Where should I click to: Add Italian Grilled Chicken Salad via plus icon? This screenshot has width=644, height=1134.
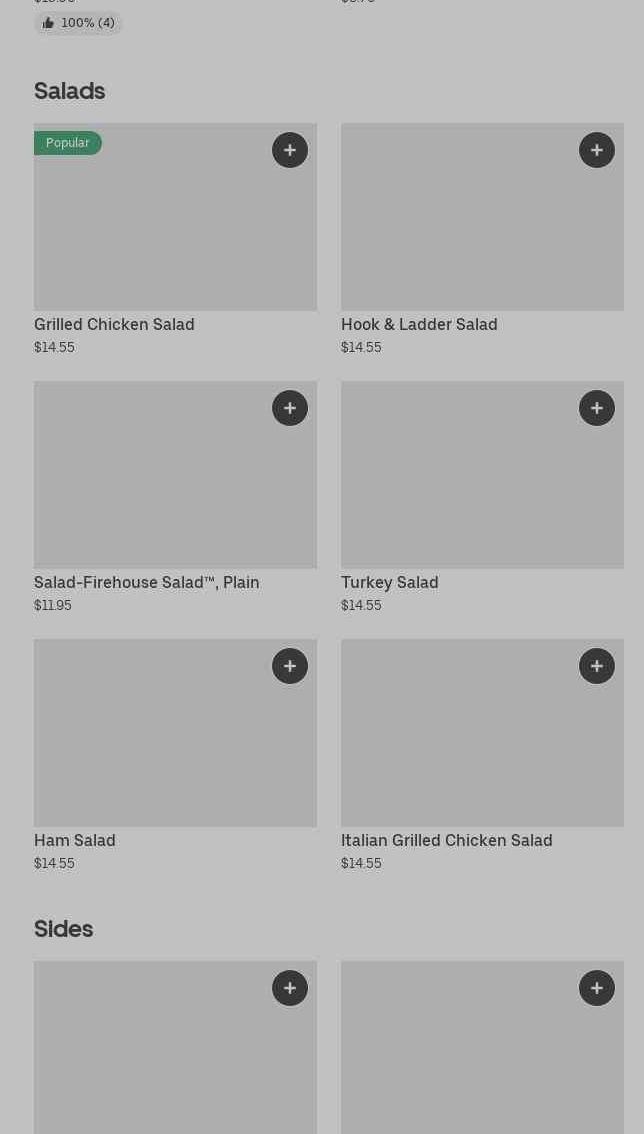point(597,665)
